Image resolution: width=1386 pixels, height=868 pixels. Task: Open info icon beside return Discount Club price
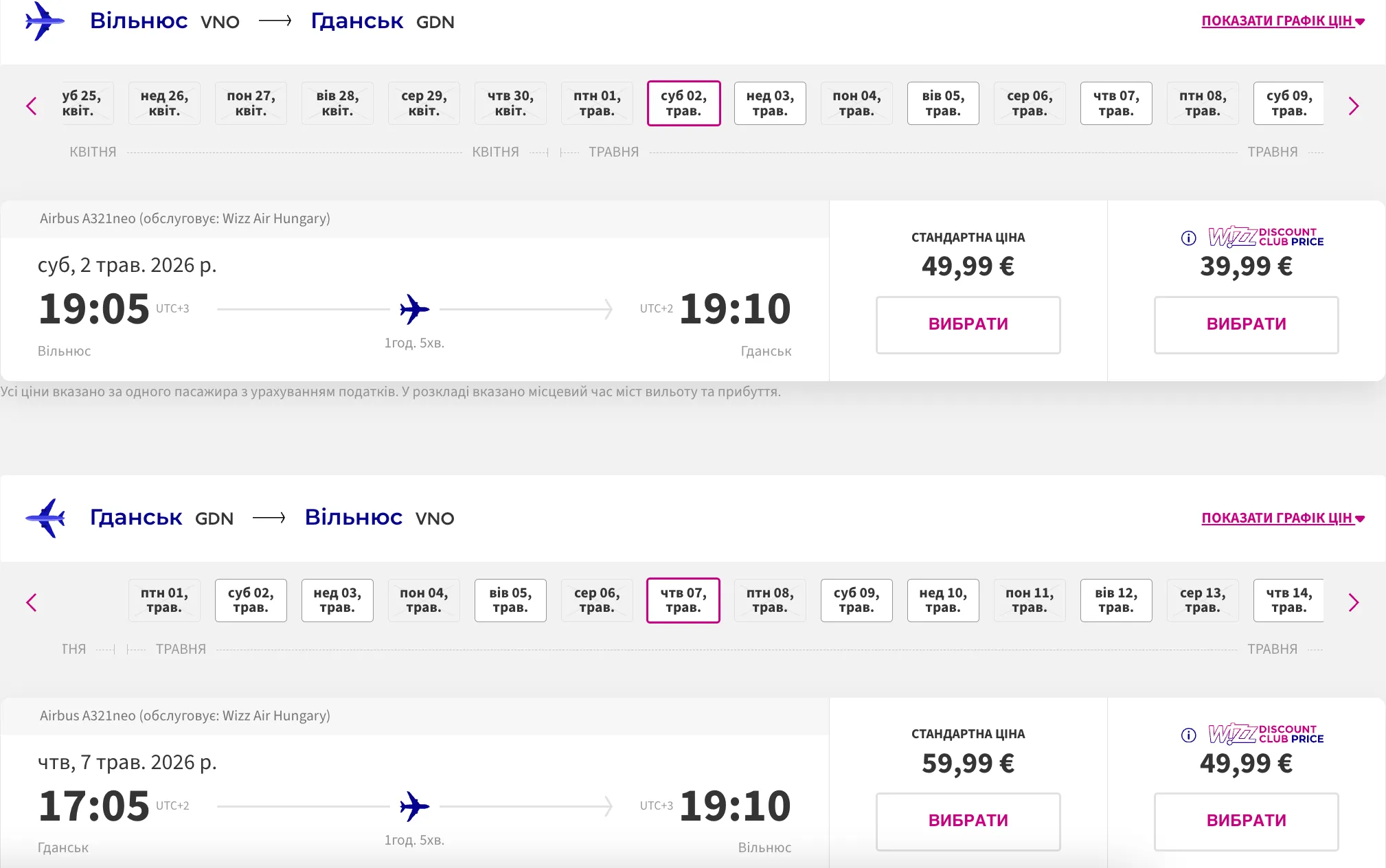(1188, 735)
